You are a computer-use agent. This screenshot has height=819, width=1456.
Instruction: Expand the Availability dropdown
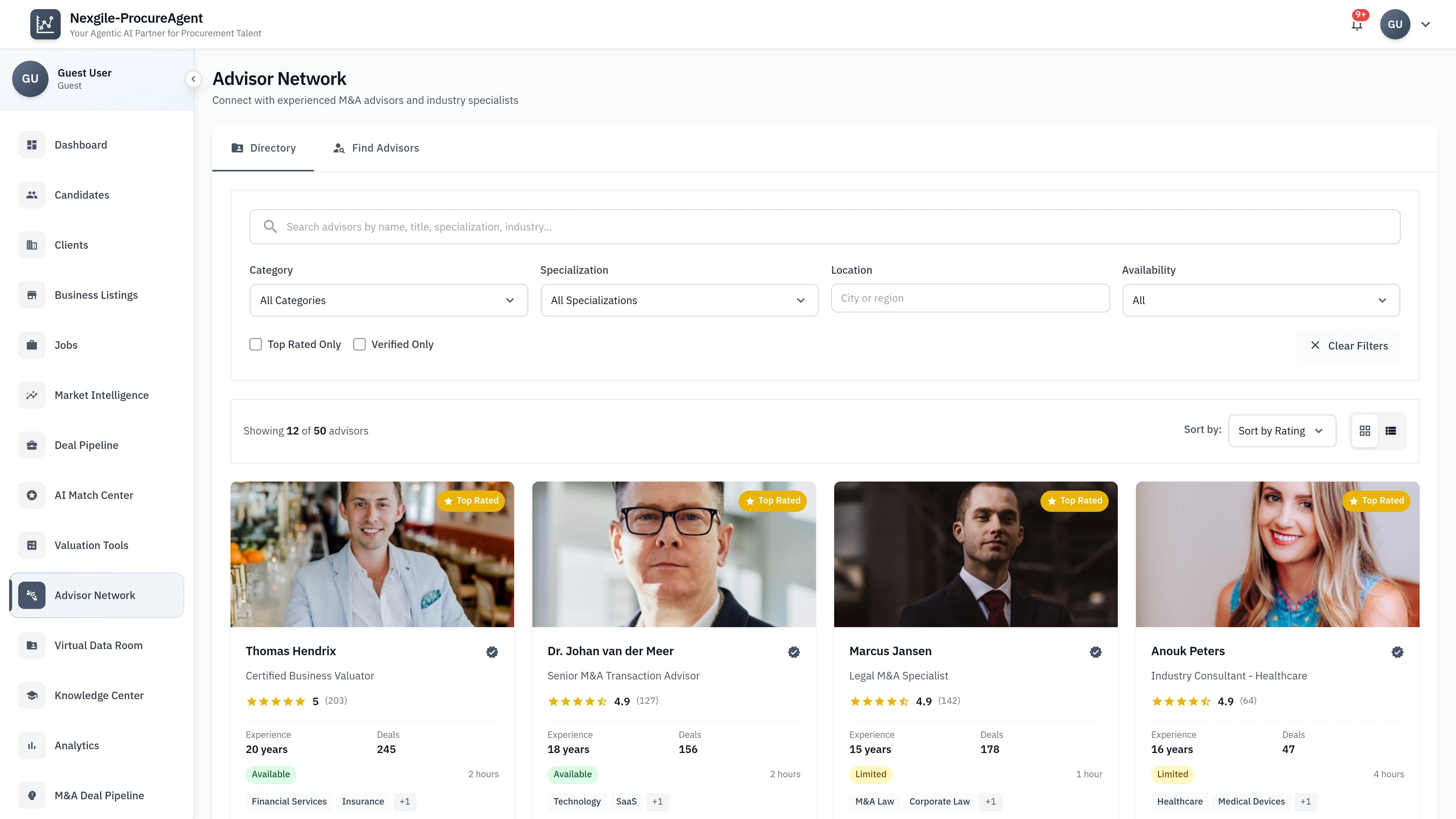tap(1261, 300)
